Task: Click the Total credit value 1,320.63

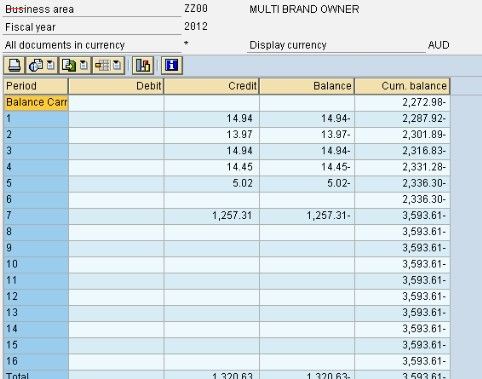Action: coord(212,375)
